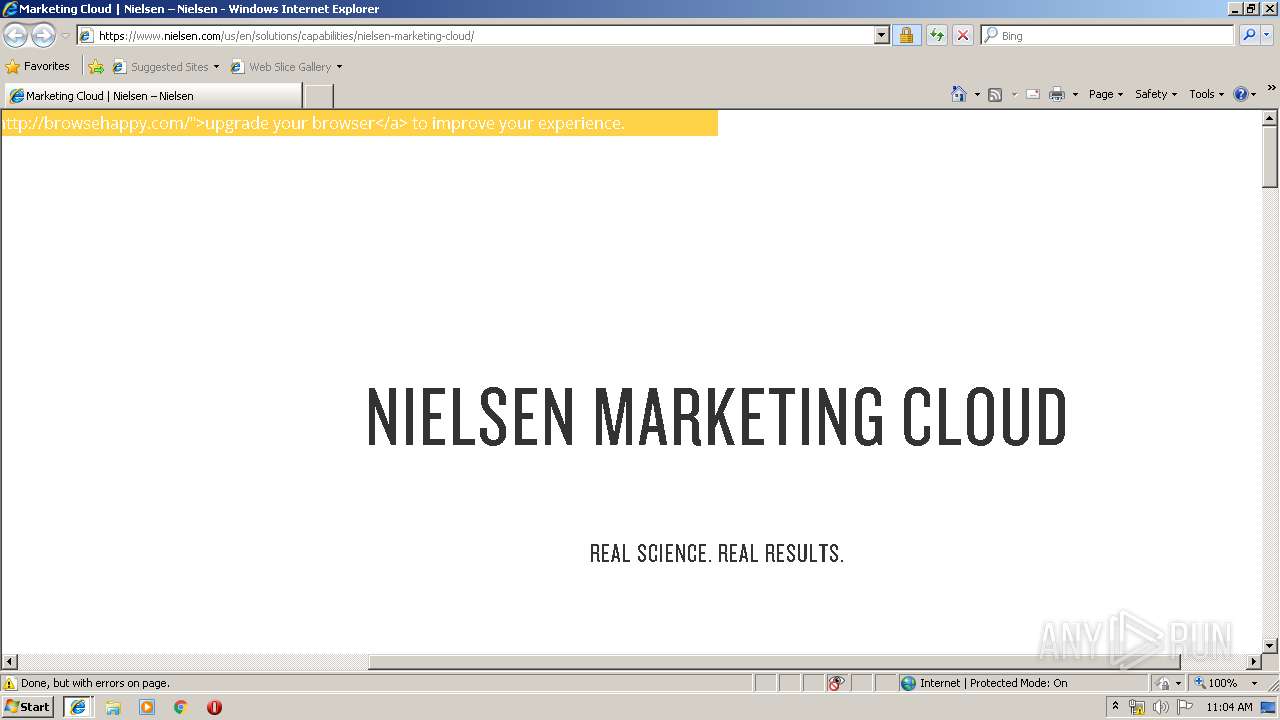1280x720 pixels.
Task: Click the InPrivate filtering blocked icon
Action: pos(836,683)
